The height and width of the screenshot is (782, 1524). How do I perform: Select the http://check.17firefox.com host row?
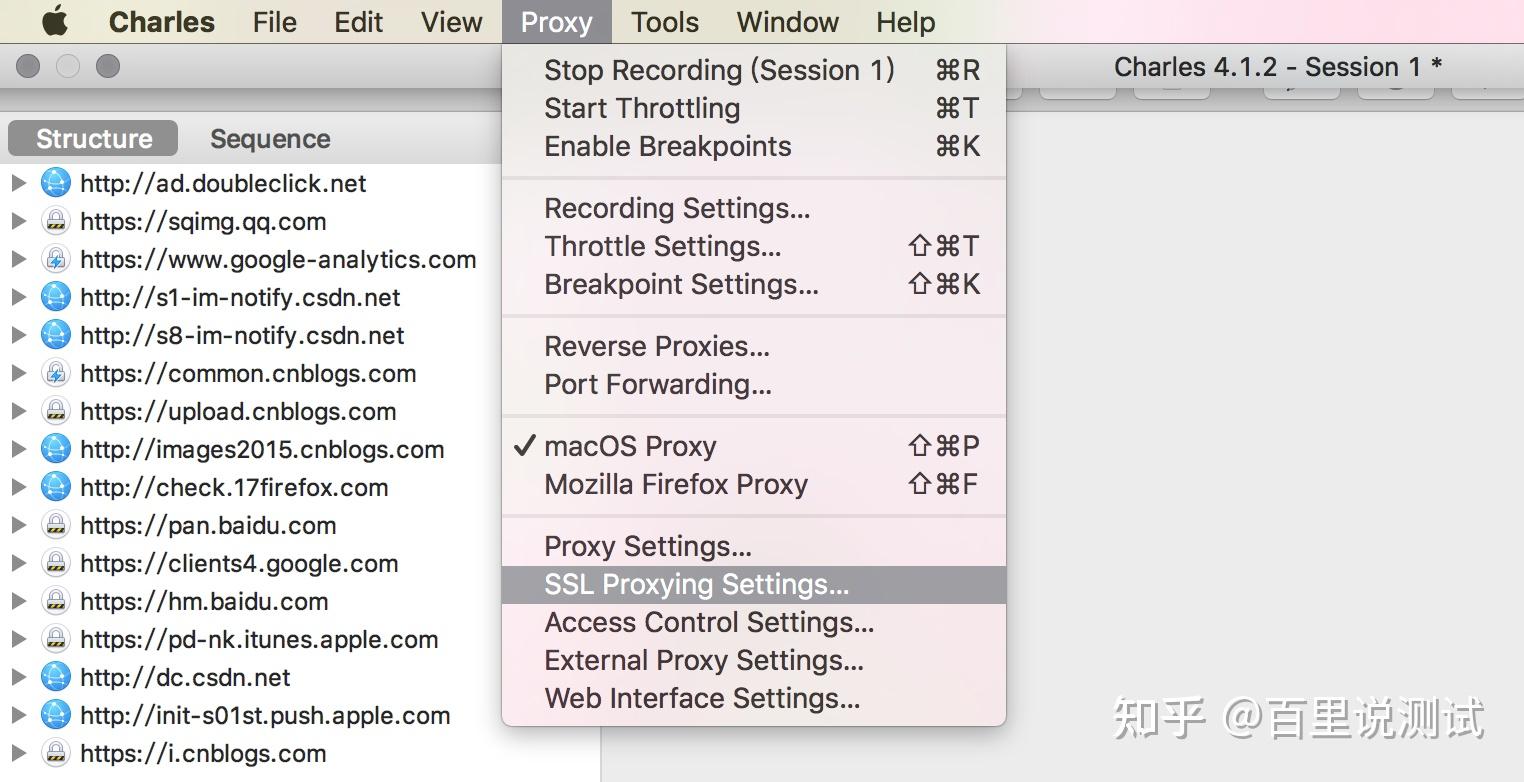click(x=234, y=487)
